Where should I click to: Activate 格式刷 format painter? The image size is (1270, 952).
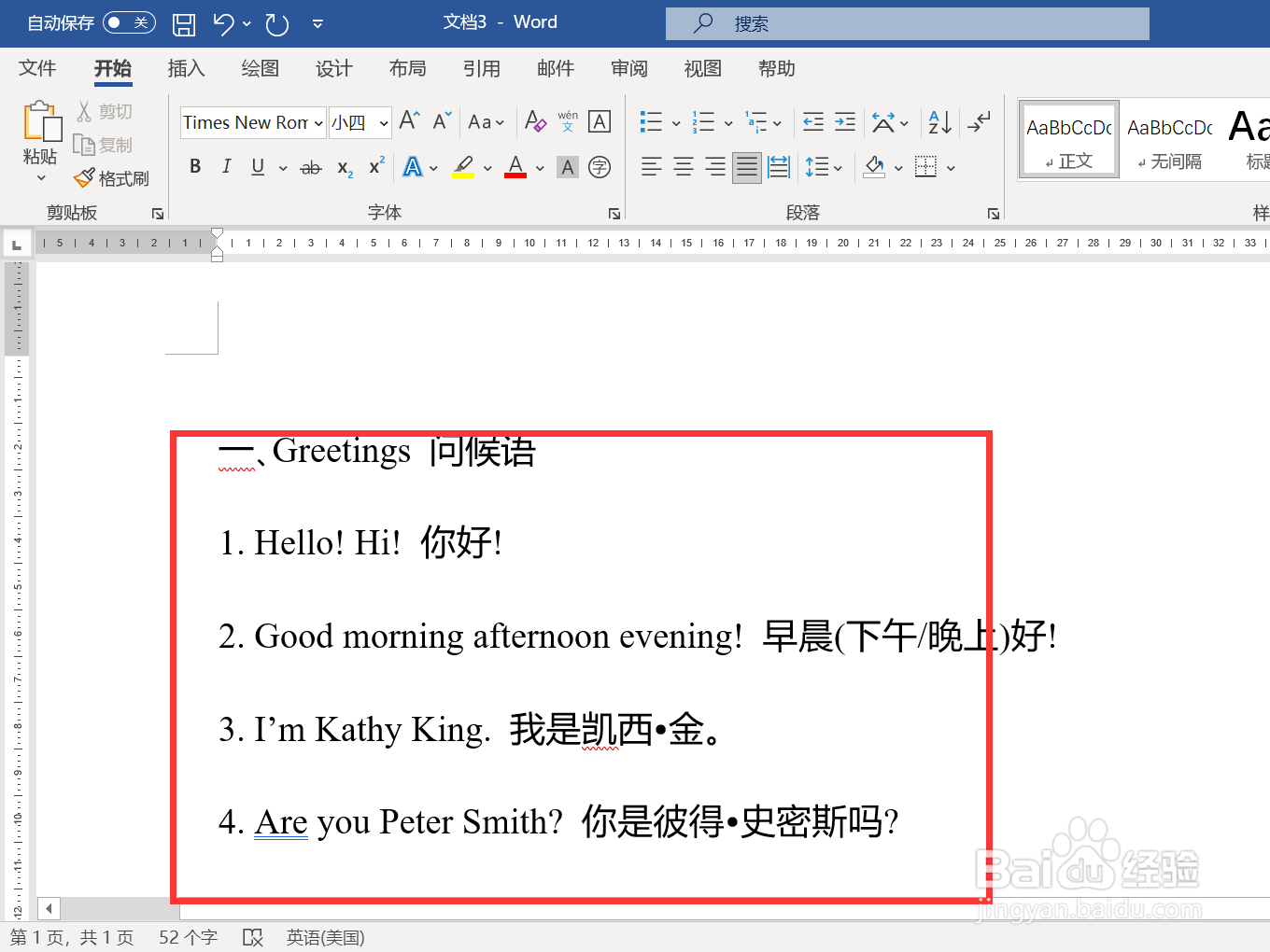click(111, 177)
